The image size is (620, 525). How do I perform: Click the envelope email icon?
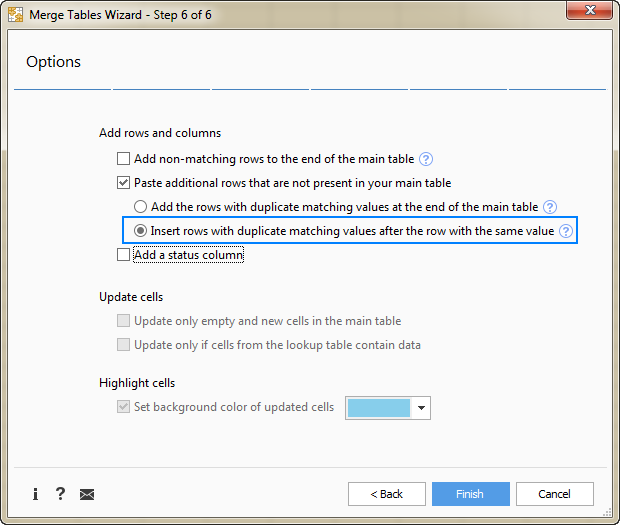coord(87,494)
